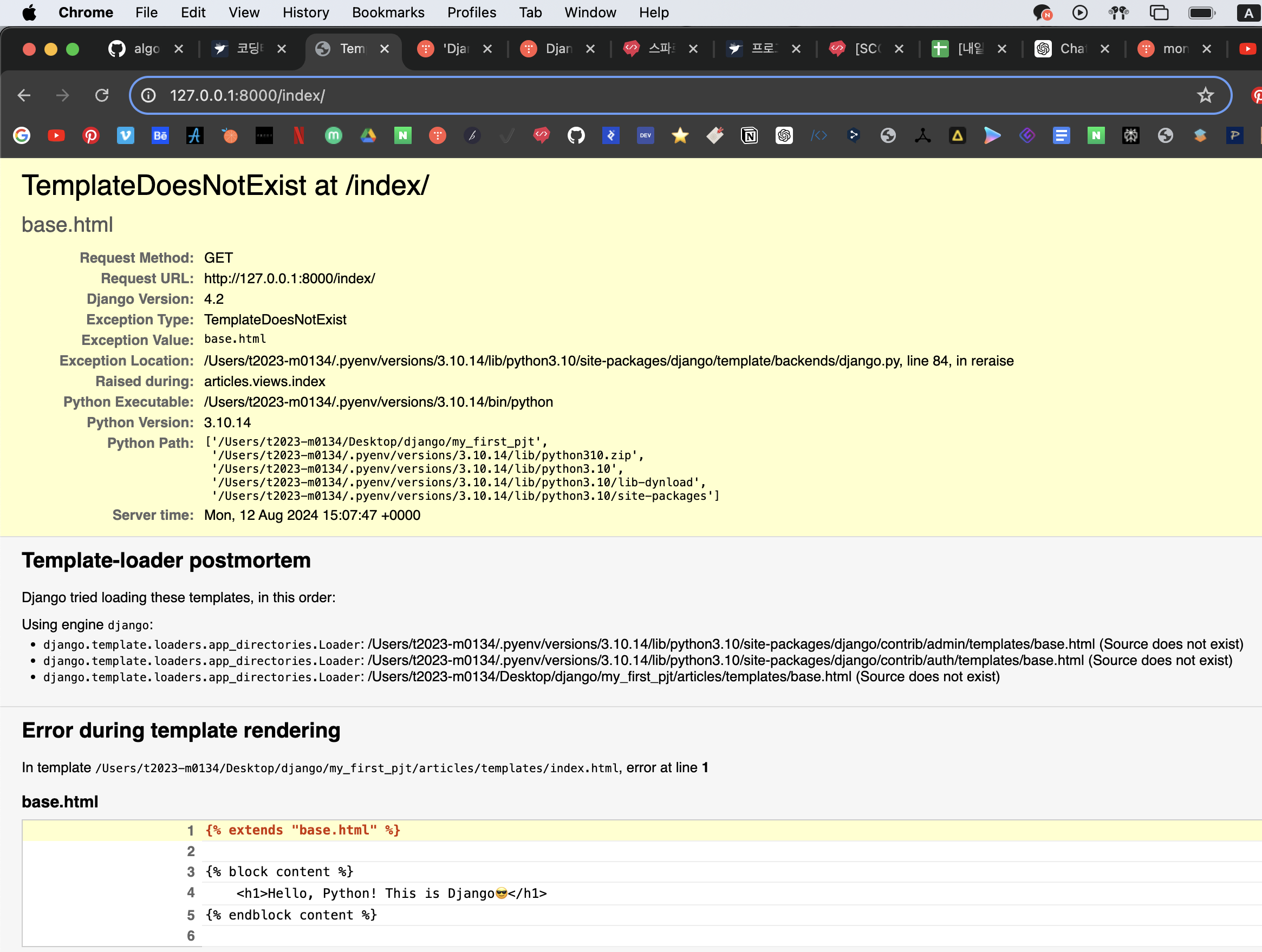This screenshot has width=1262, height=952.
Task: Click the YouTube bookmark icon
Action: tap(56, 135)
